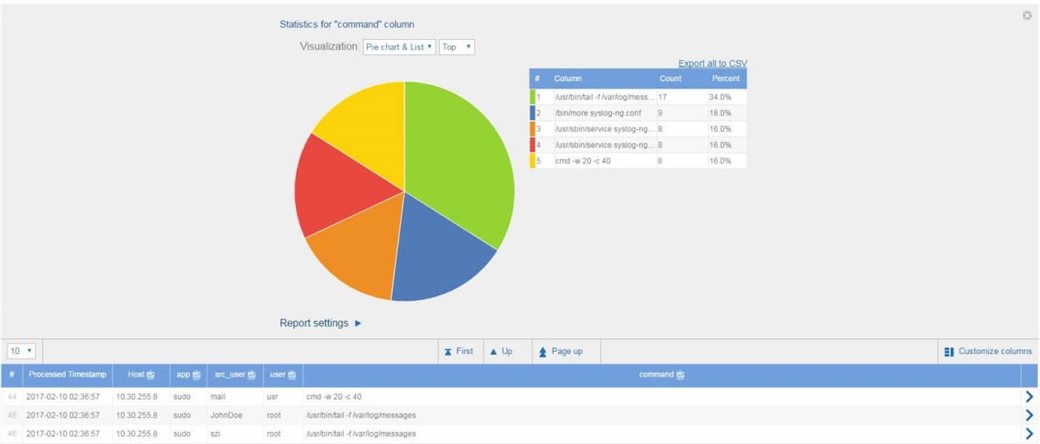Jump to First page of results

[x=459, y=351]
